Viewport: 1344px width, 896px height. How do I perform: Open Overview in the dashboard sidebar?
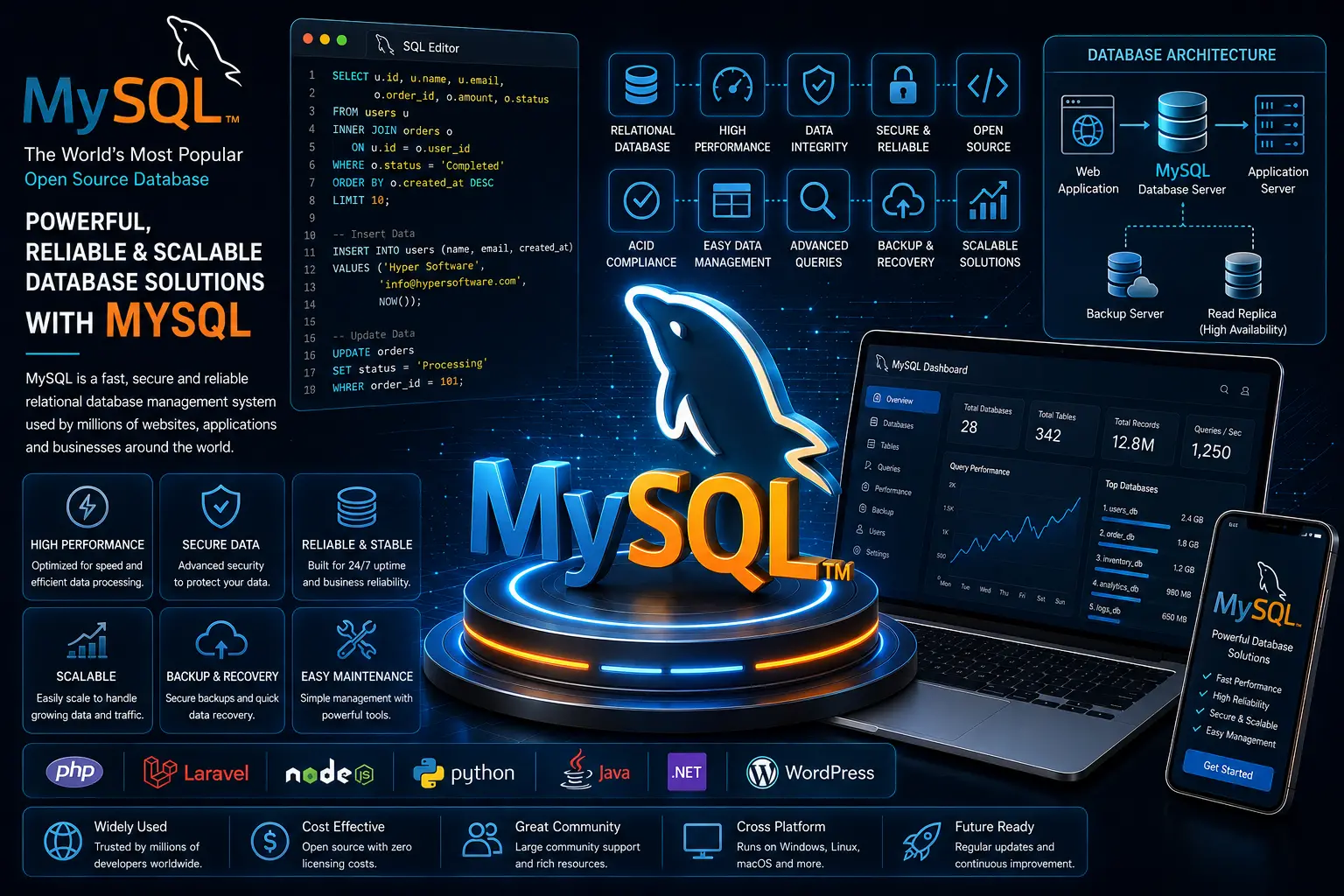(x=902, y=400)
